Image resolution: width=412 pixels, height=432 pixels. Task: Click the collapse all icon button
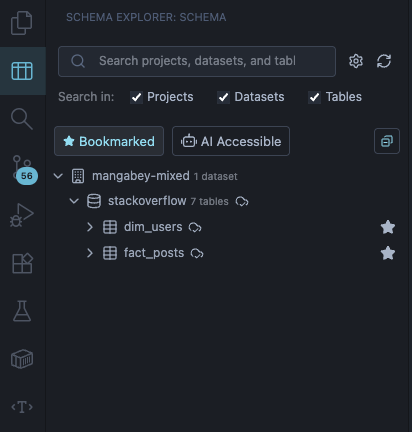click(387, 141)
